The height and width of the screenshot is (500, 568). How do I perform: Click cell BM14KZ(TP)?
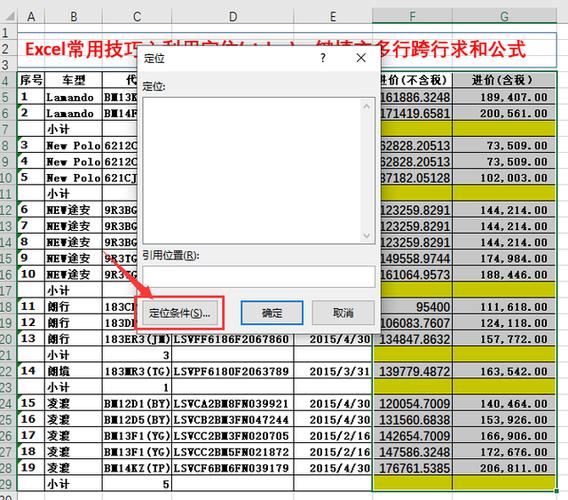(x=137, y=468)
